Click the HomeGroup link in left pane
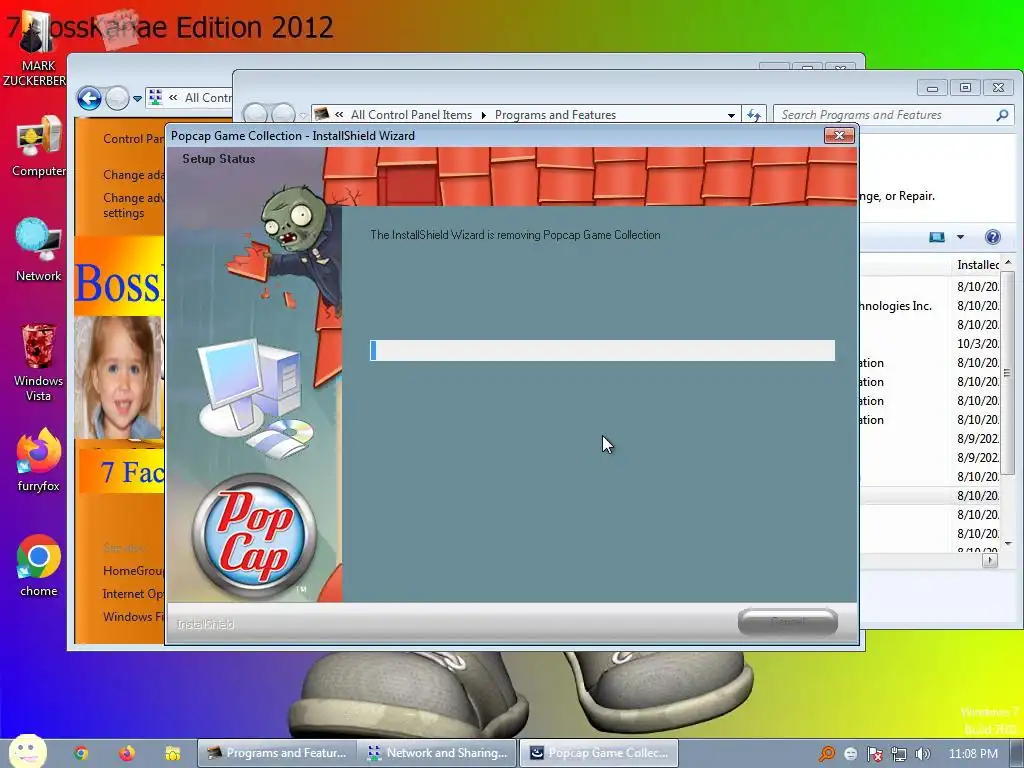The height and width of the screenshot is (768, 1024). 133,571
